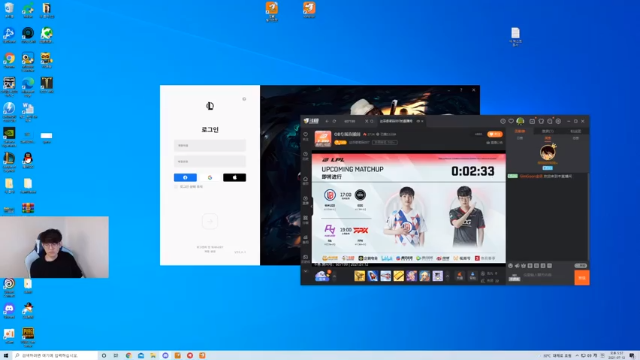Open Chrome from the taskbar
This screenshot has width=640, height=360.
pyautogui.click(x=128, y=356)
